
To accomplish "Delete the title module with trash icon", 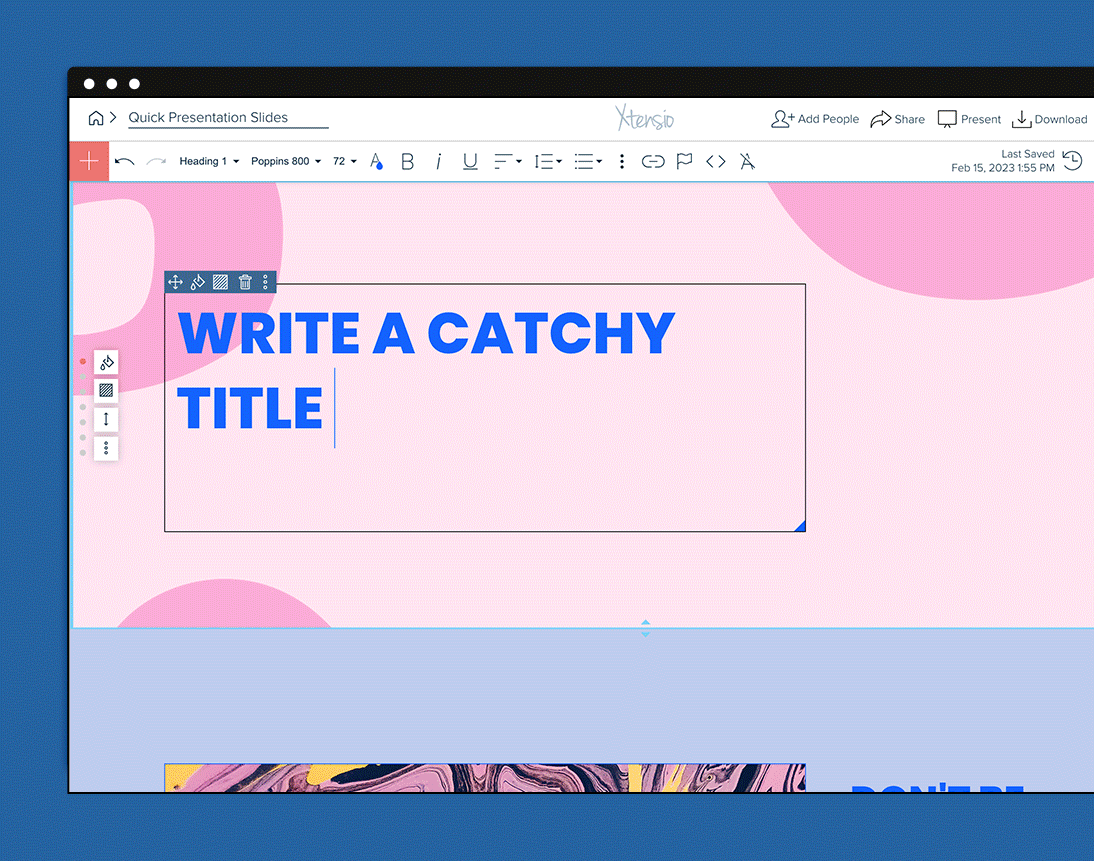I will (245, 282).
